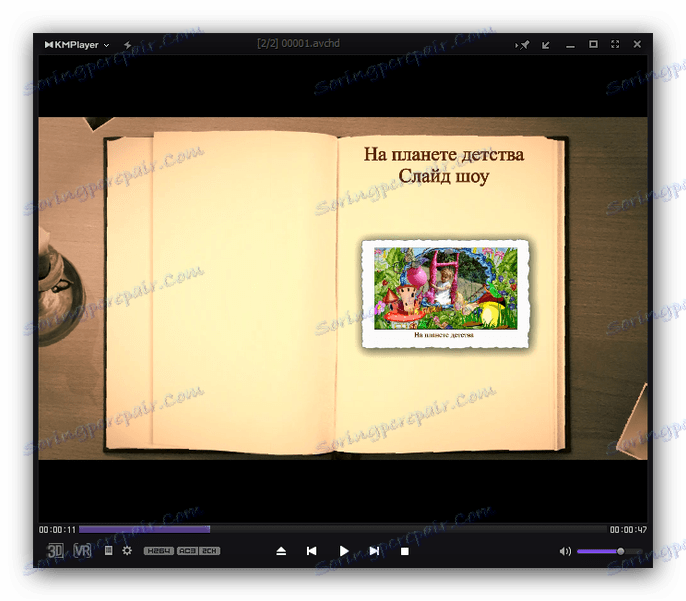Click the H264 video codec badge
Viewport: 686px width, 601px height.
coord(159,551)
